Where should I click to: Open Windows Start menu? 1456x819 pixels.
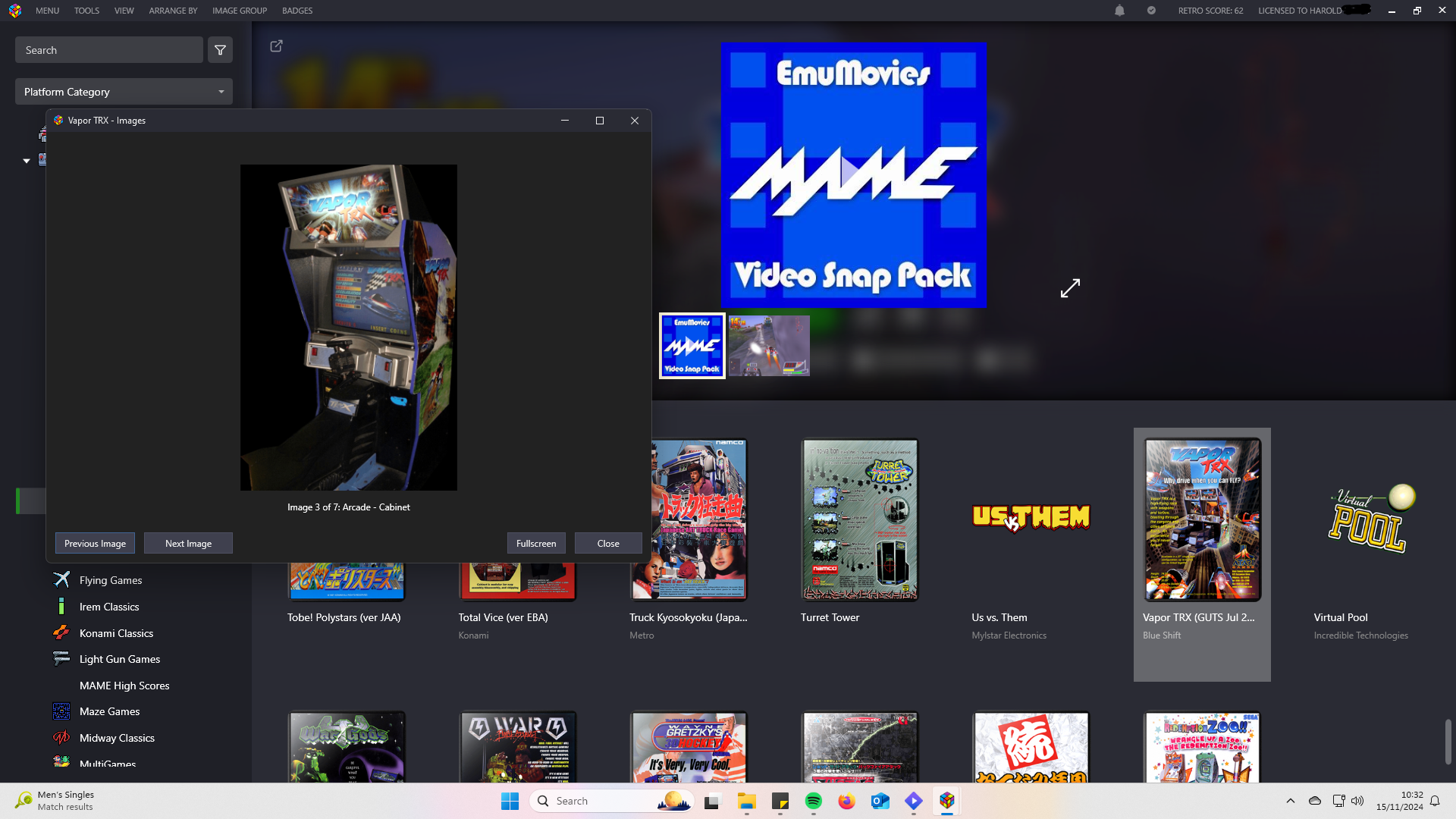click(x=510, y=801)
